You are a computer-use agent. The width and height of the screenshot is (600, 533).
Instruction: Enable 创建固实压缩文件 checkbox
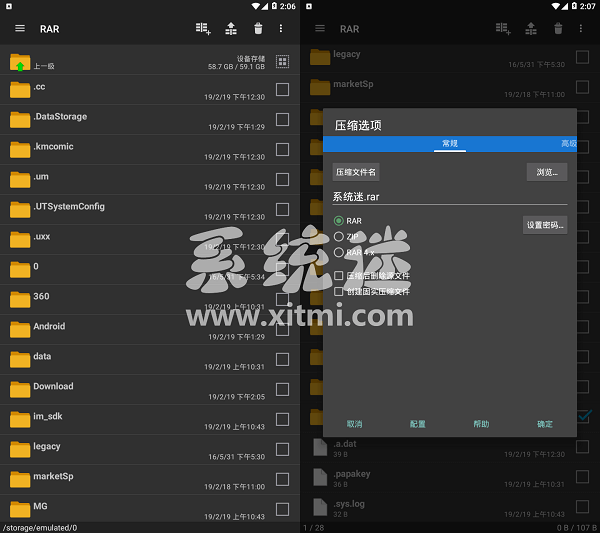(x=338, y=292)
